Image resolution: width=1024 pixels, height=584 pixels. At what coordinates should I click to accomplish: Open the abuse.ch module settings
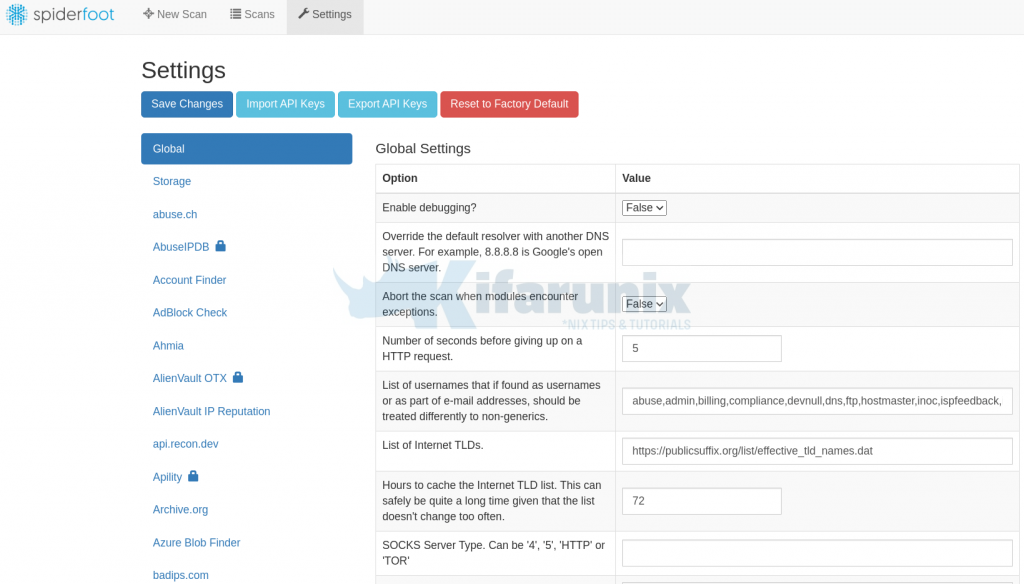click(x=175, y=214)
